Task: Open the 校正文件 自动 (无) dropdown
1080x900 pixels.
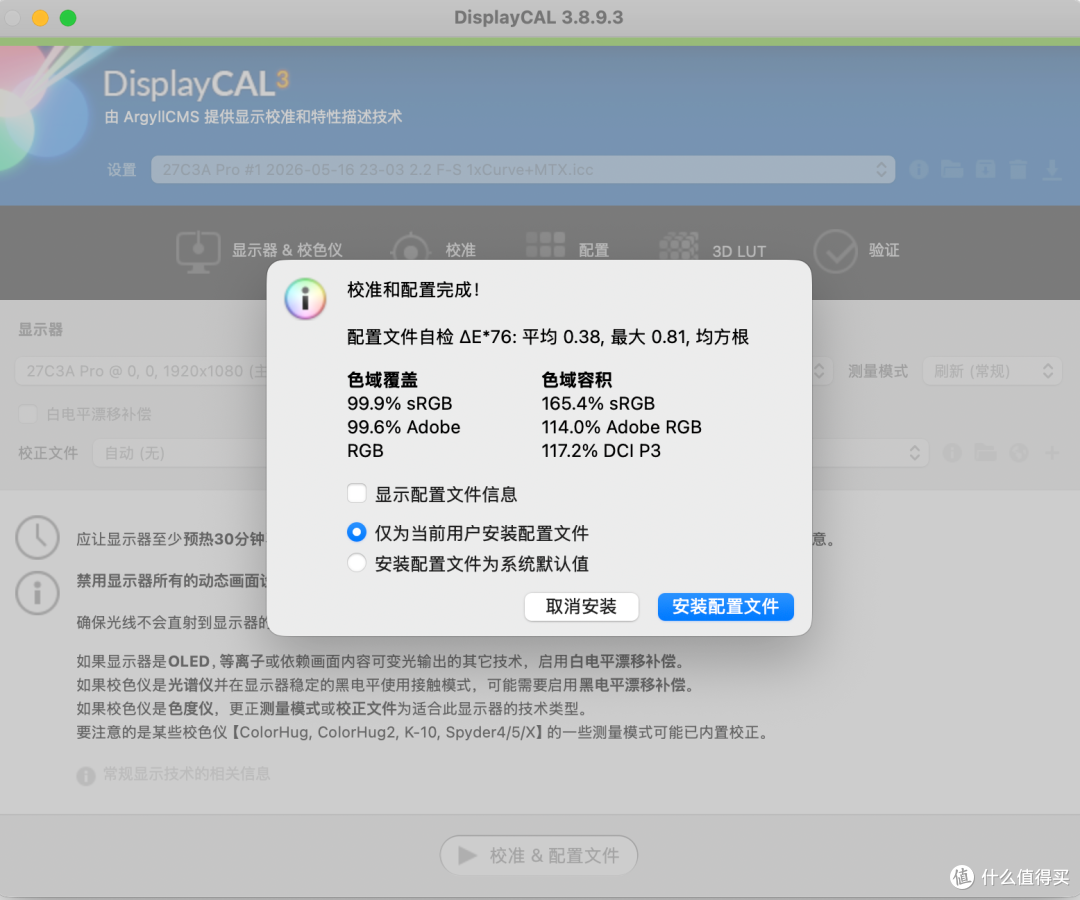Action: [510, 453]
